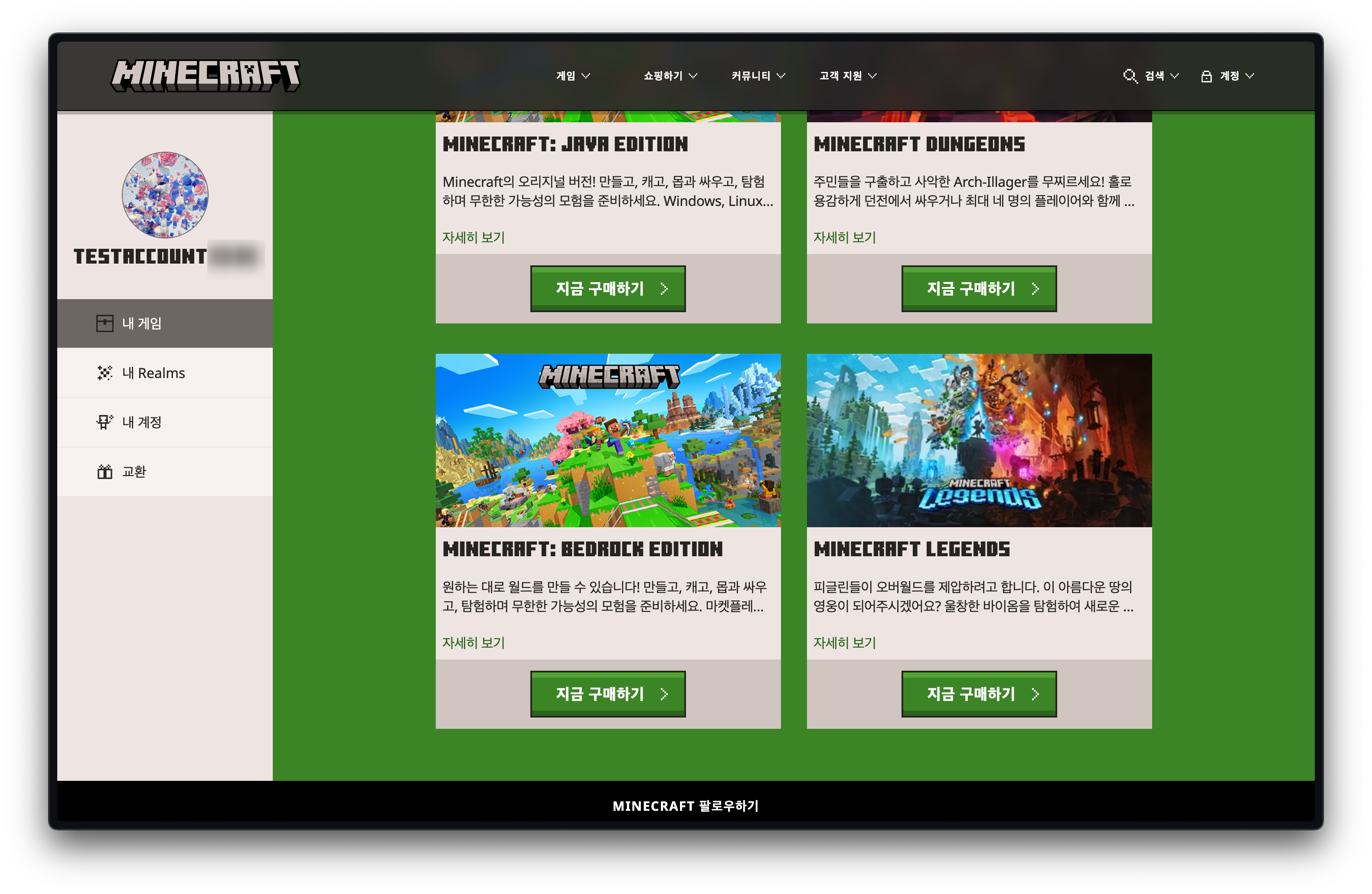Select 내 Realms in sidebar
This screenshot has height=894, width=1372.
tap(165, 373)
